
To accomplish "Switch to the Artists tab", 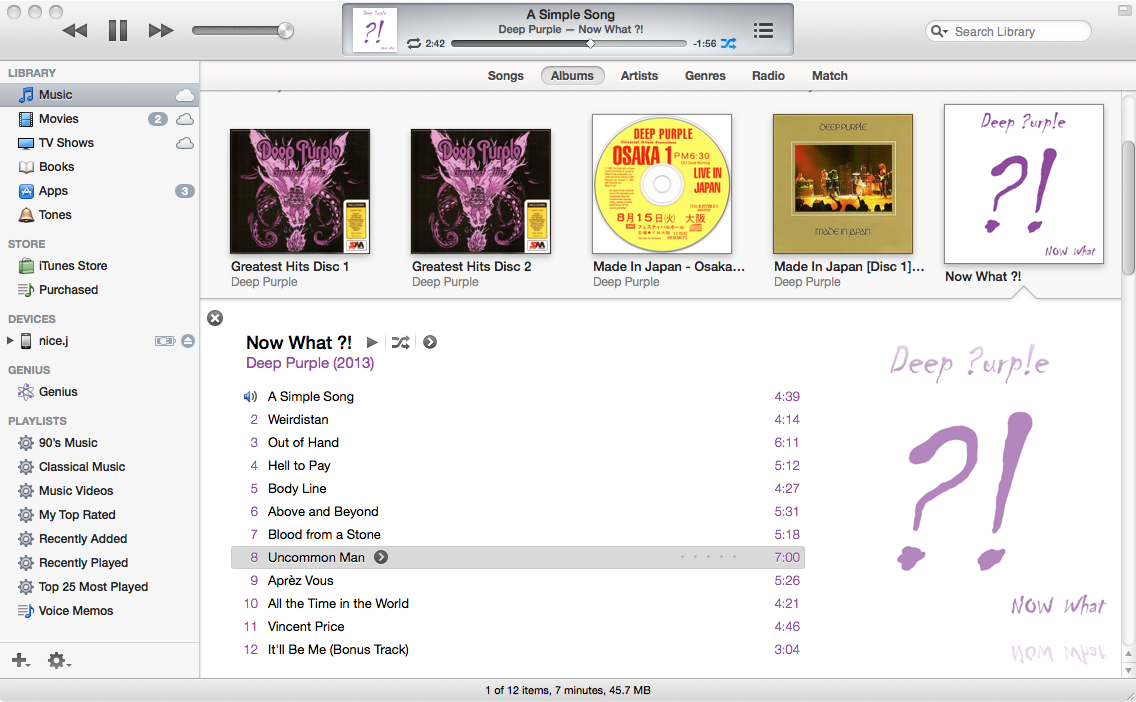I will [639, 75].
